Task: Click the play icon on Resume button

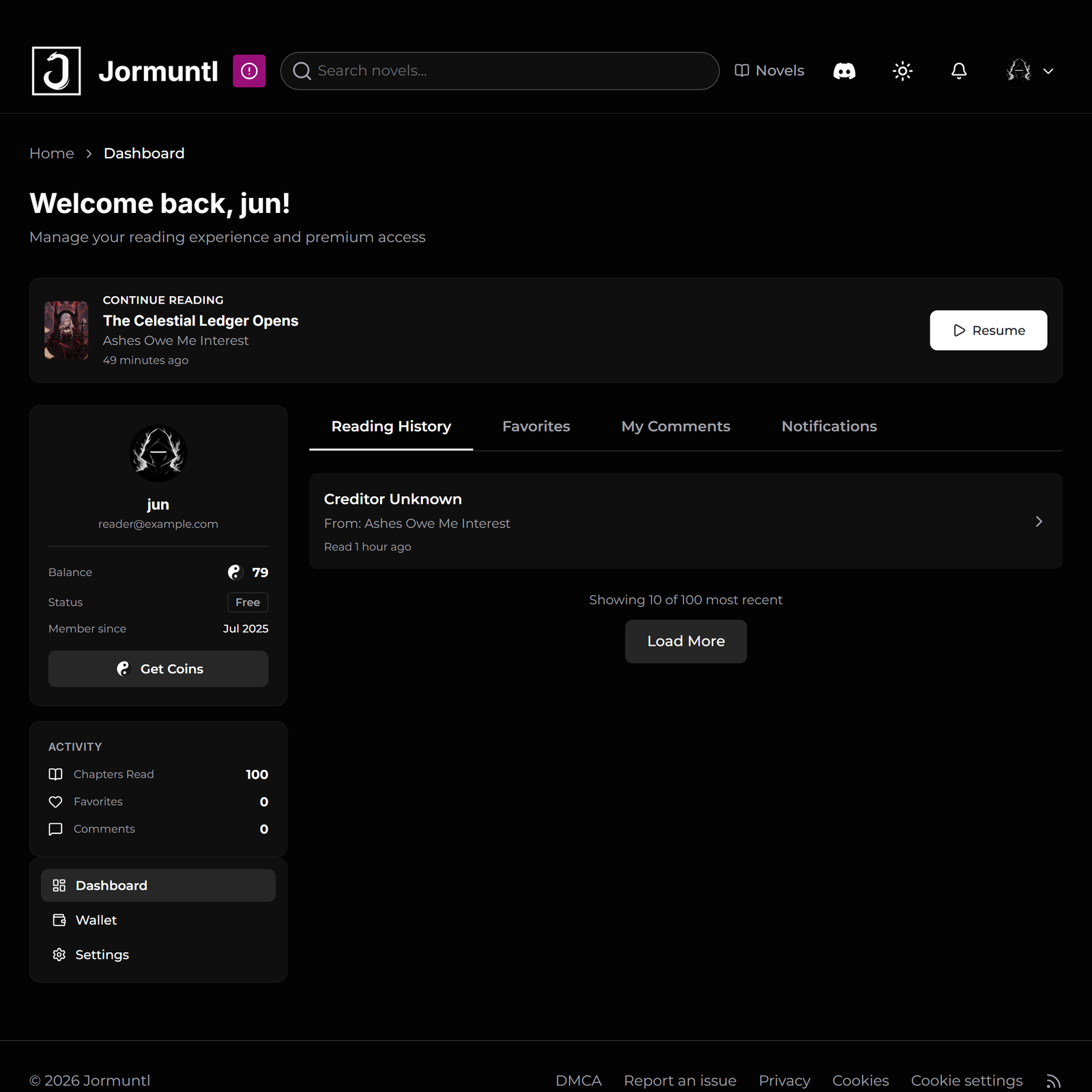Action: pos(959,330)
